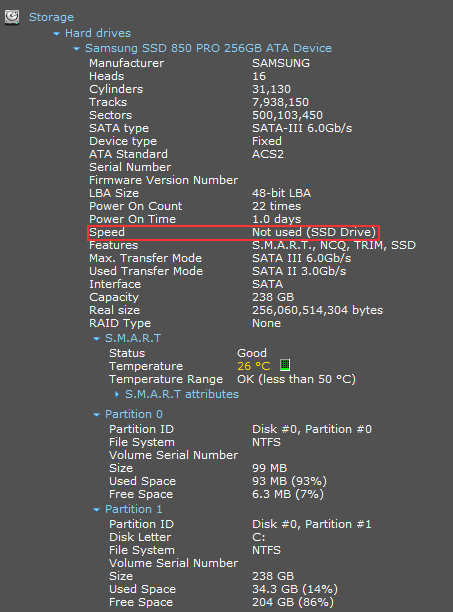Select Samsung SSD 850 PRO 256GB ATA Device title
The width and height of the screenshot is (453, 612).
[208, 48]
